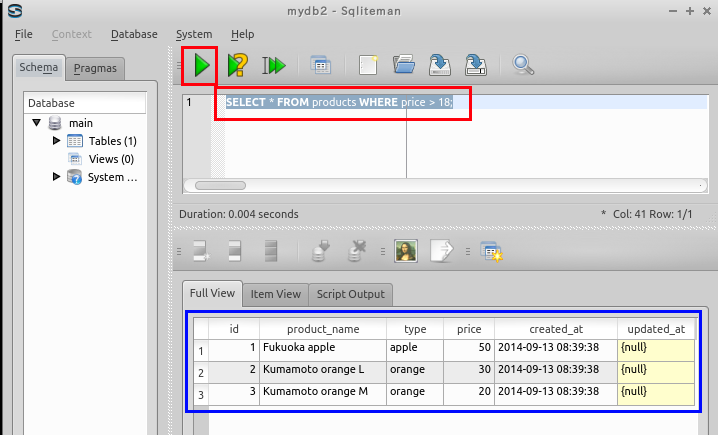Switch to the Schema tab
Viewport: 718px width, 435px height.
(39, 68)
